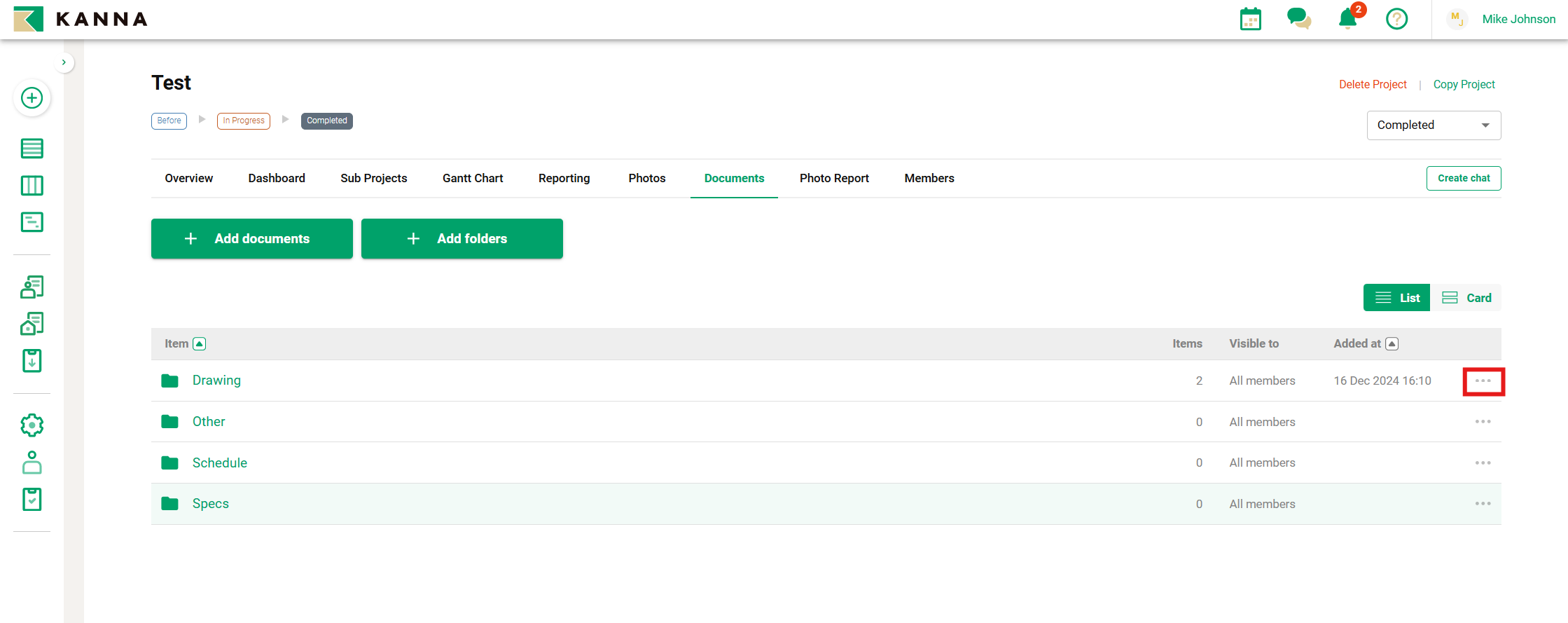The height and width of the screenshot is (623, 1568).
Task: Open the settings gear in sidebar
Action: [x=32, y=425]
